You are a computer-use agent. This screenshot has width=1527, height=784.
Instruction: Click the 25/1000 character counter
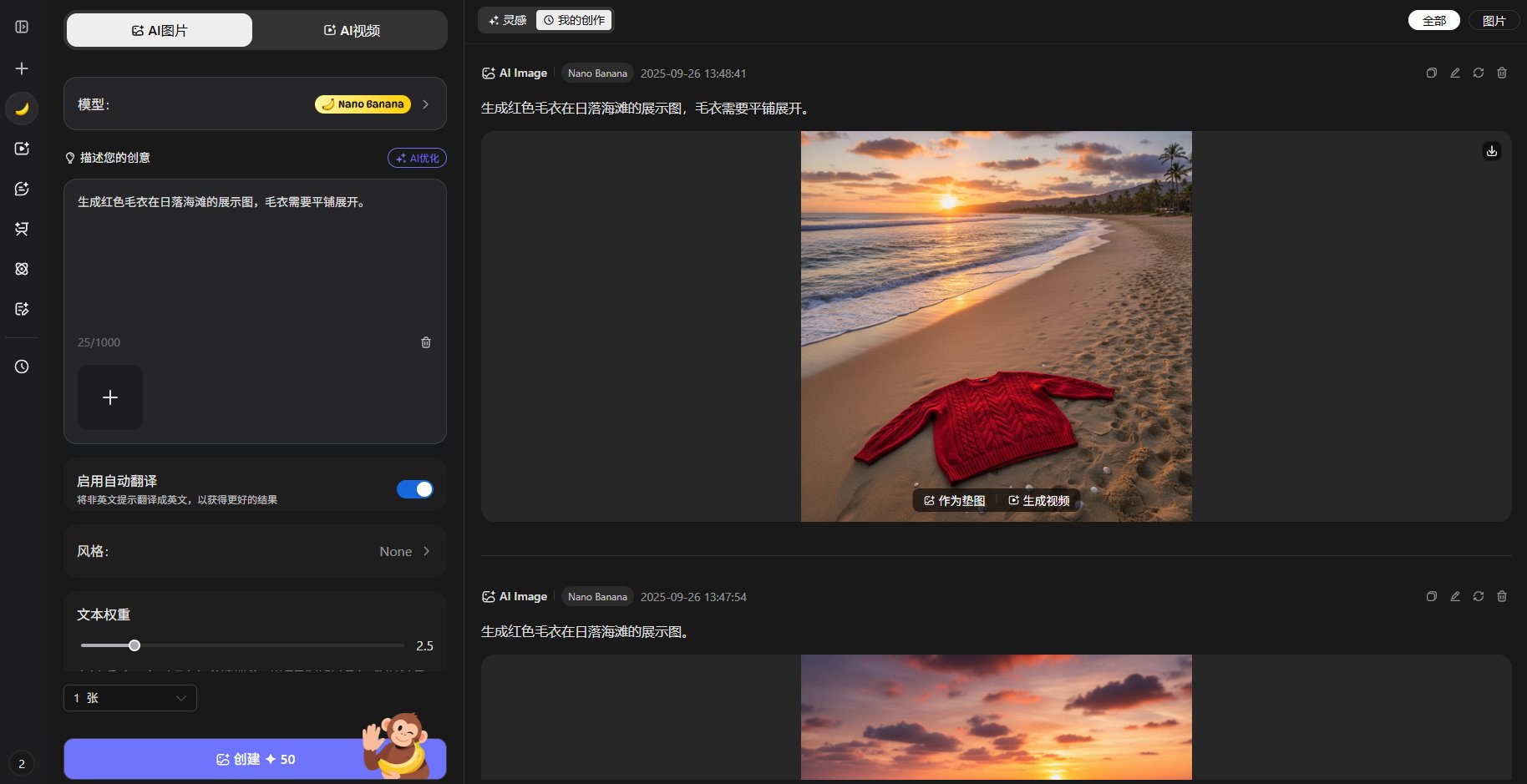click(99, 342)
